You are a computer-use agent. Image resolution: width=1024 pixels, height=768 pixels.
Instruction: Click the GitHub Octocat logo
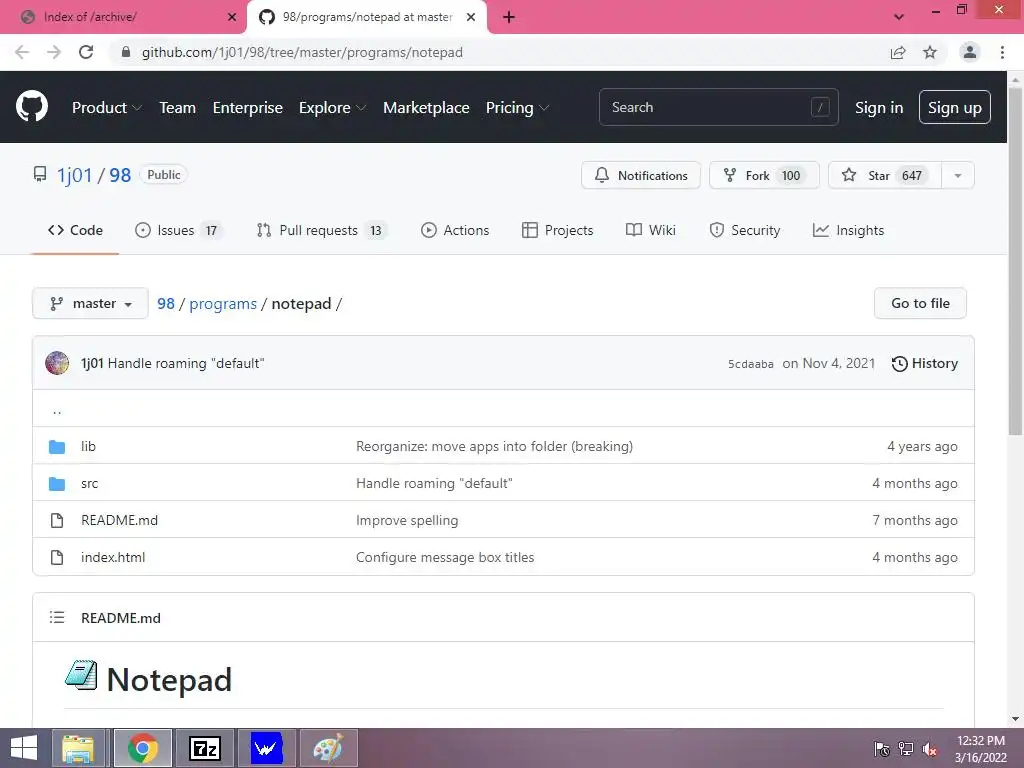(32, 107)
